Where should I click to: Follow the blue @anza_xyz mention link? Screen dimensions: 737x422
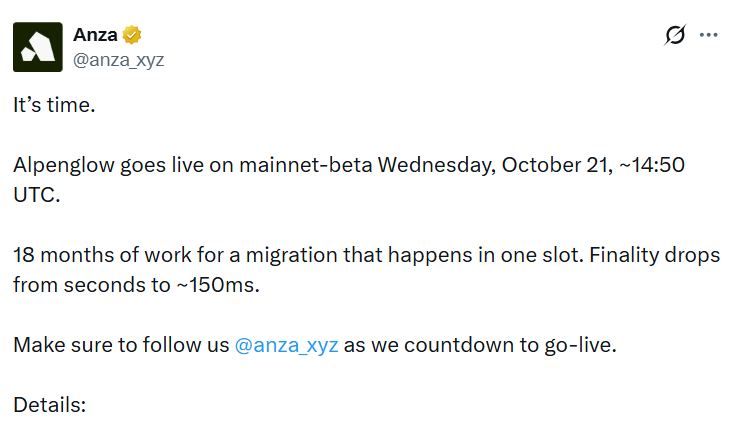[286, 345]
